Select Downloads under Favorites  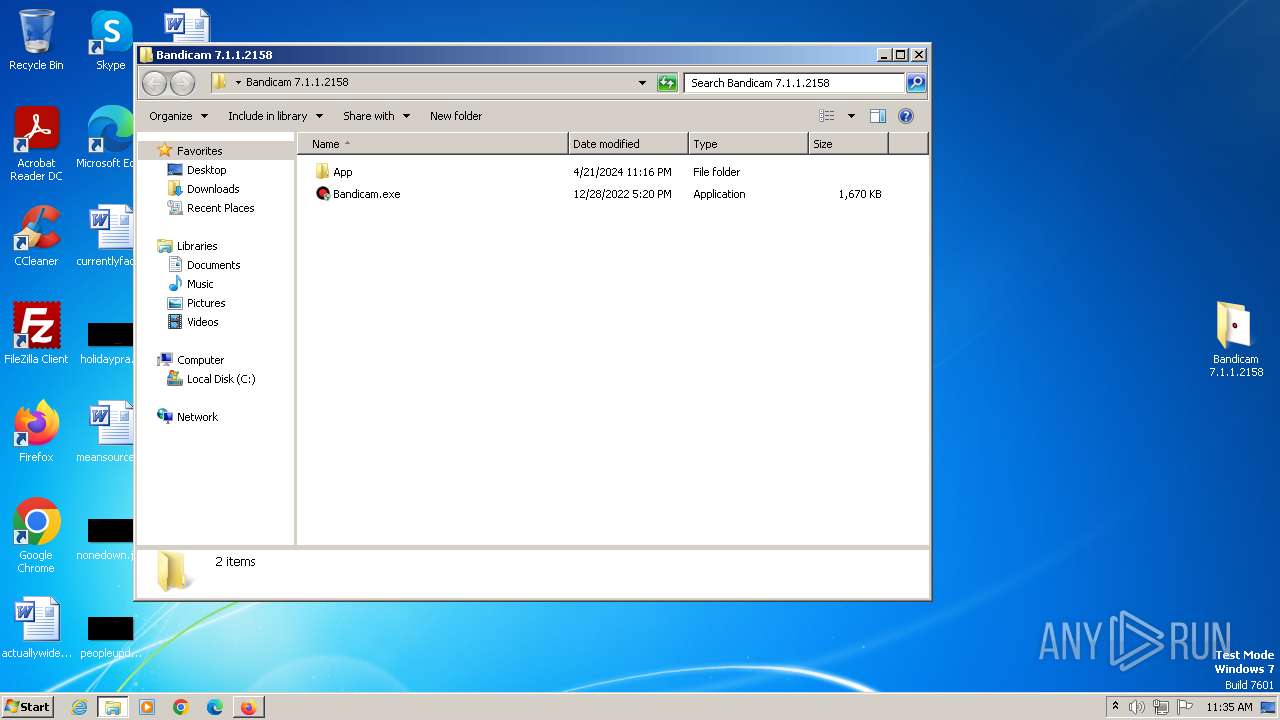coord(213,189)
